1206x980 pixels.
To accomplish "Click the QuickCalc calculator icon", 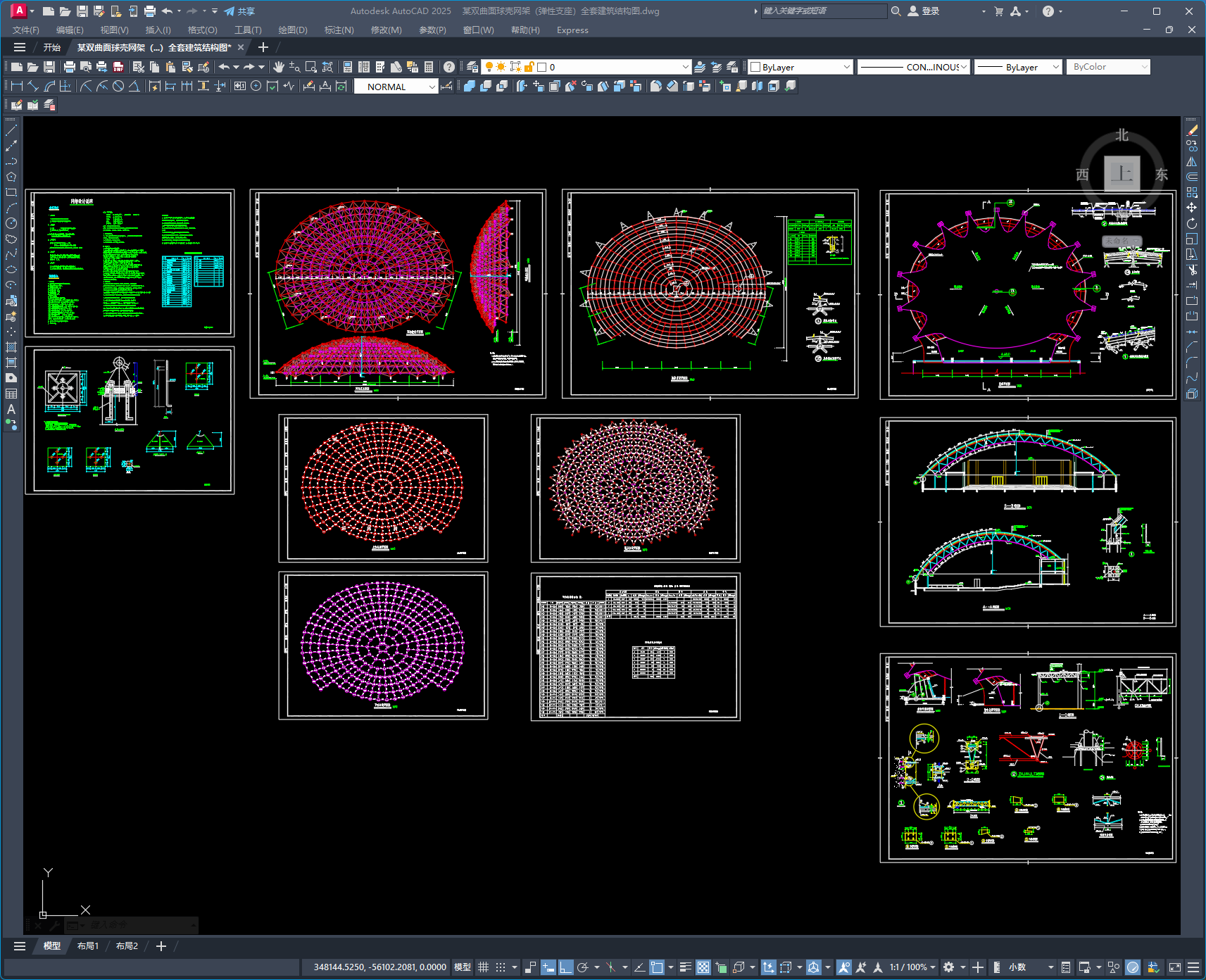I will tap(429, 67).
